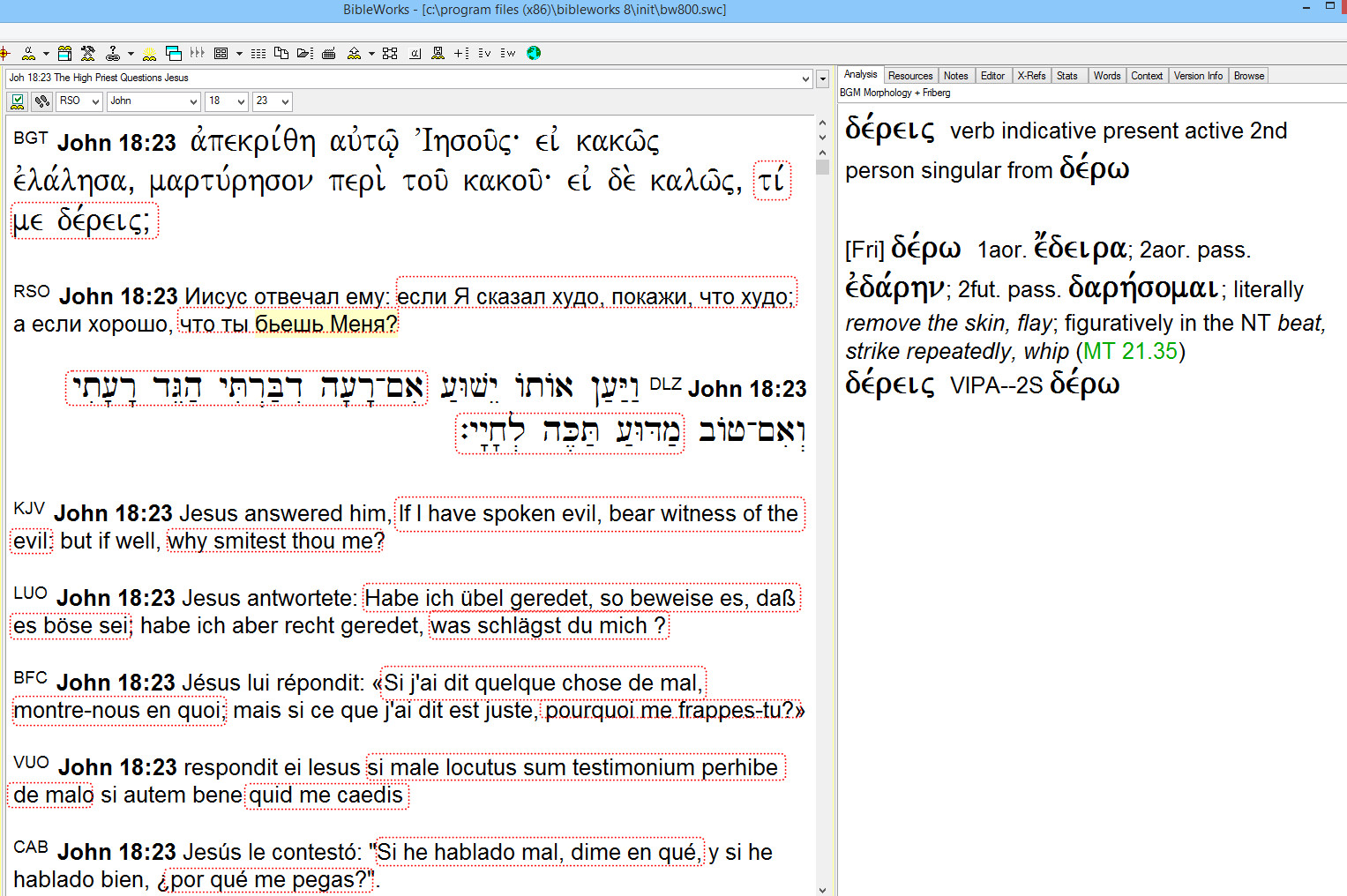
Task: Click the Greek word δέρεις; in BGT verse
Action: pos(104,220)
